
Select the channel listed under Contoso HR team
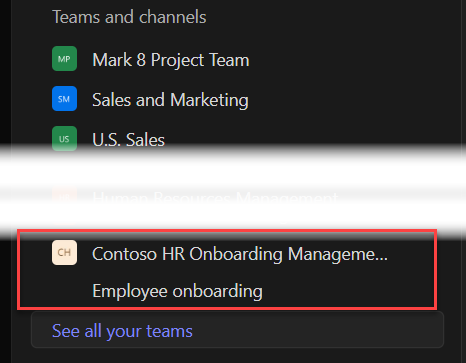pos(177,291)
